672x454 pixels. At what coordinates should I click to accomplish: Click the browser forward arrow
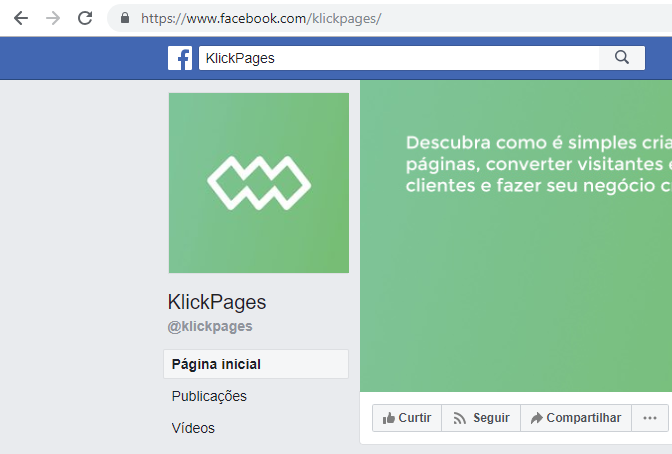tap(53, 18)
